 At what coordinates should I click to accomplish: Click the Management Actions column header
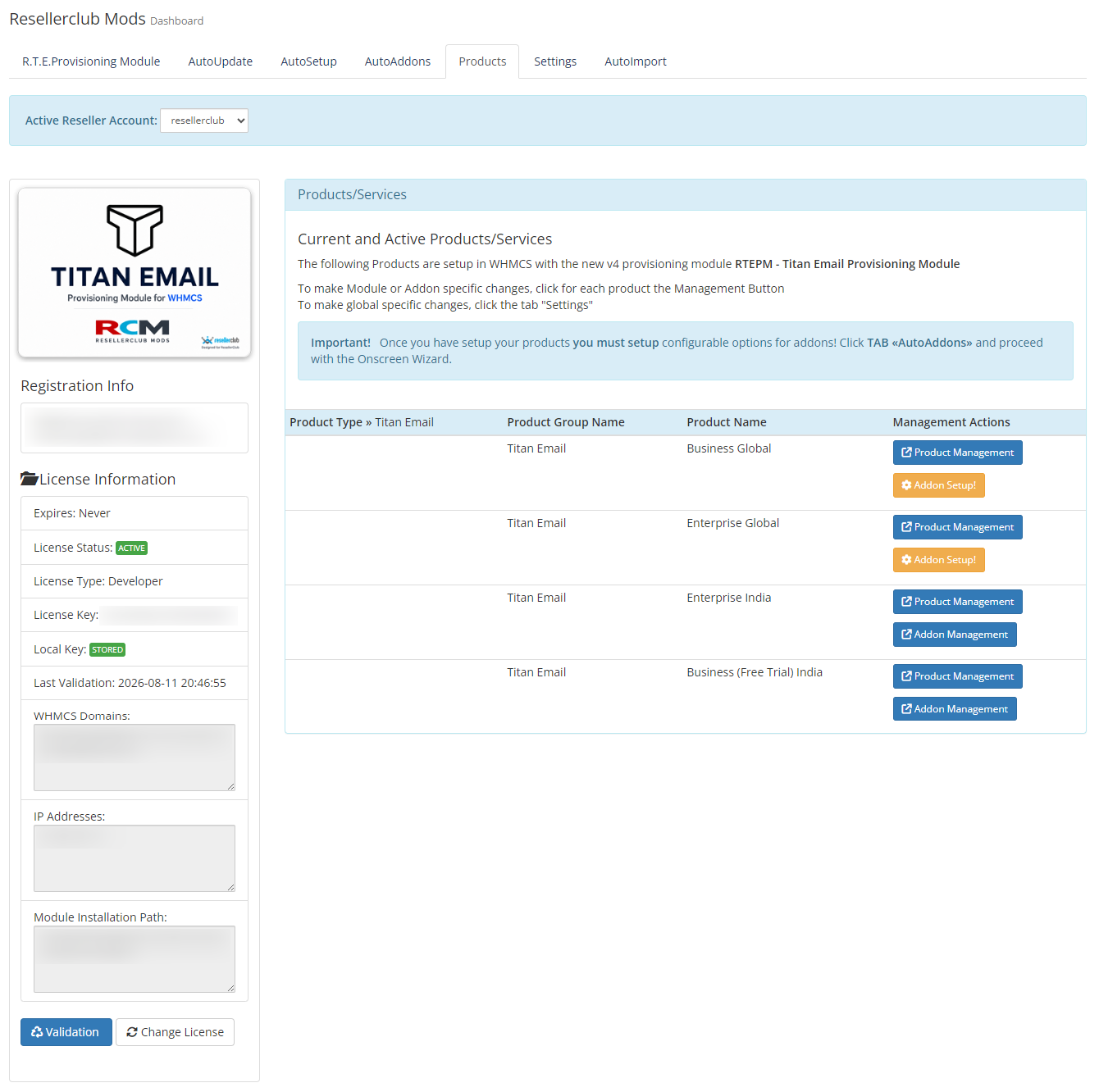951,422
